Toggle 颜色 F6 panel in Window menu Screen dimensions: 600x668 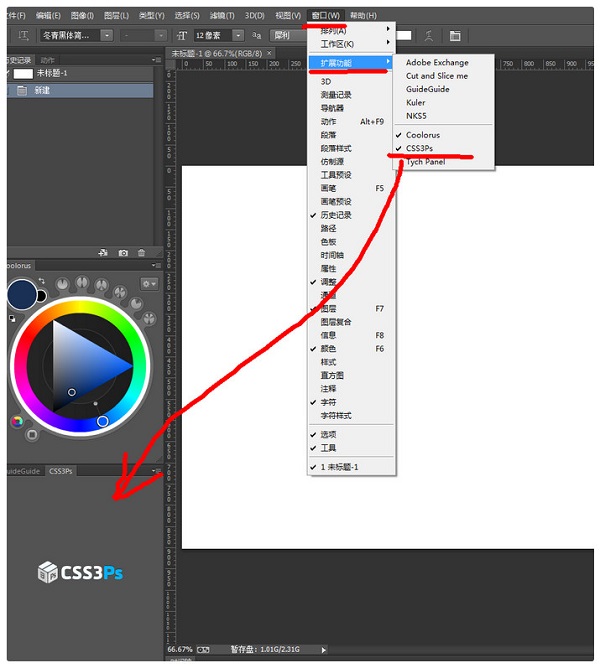point(350,348)
